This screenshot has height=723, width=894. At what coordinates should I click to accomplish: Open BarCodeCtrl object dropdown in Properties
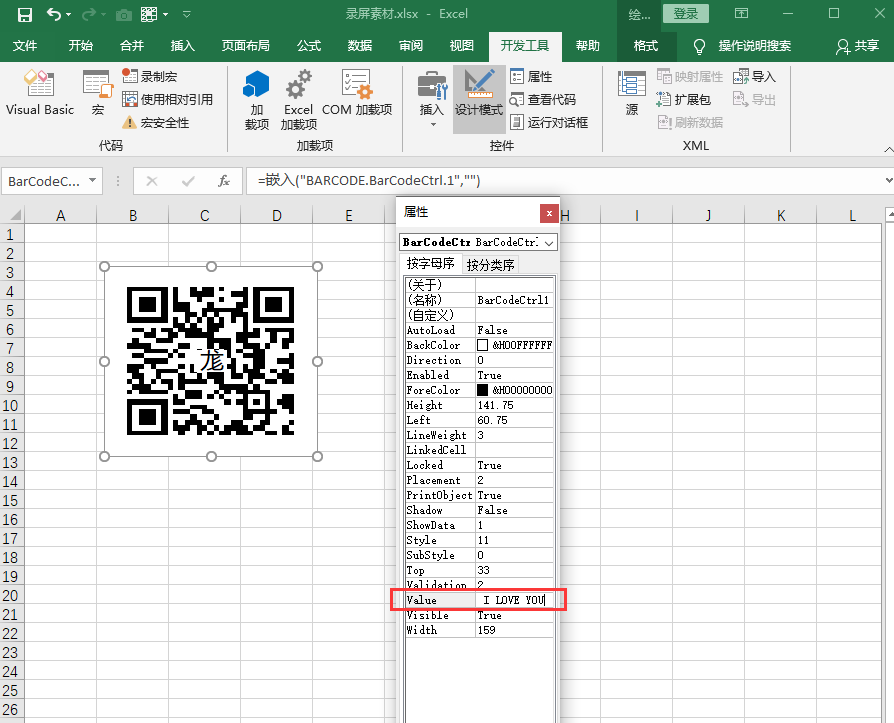(x=548, y=242)
